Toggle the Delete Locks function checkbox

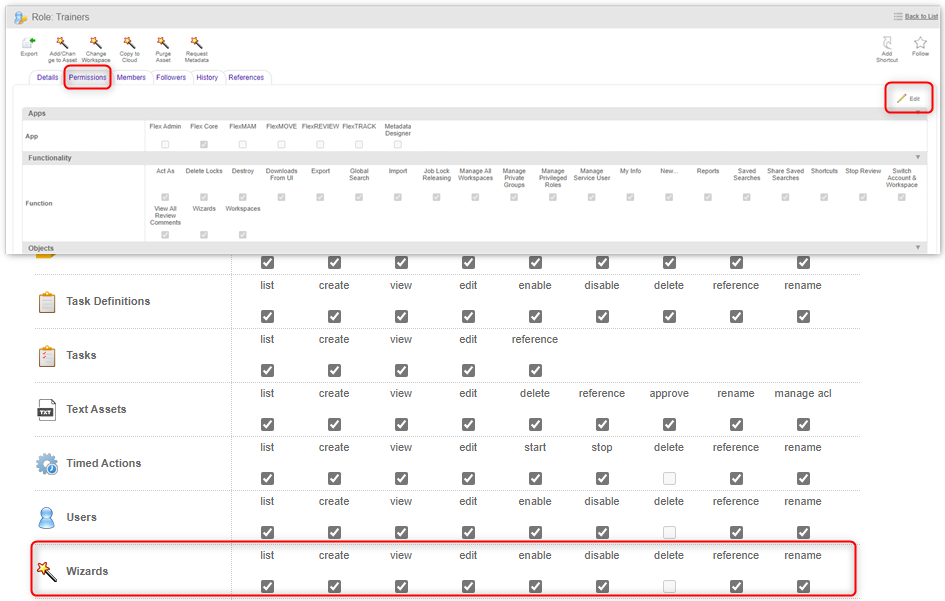click(204, 197)
